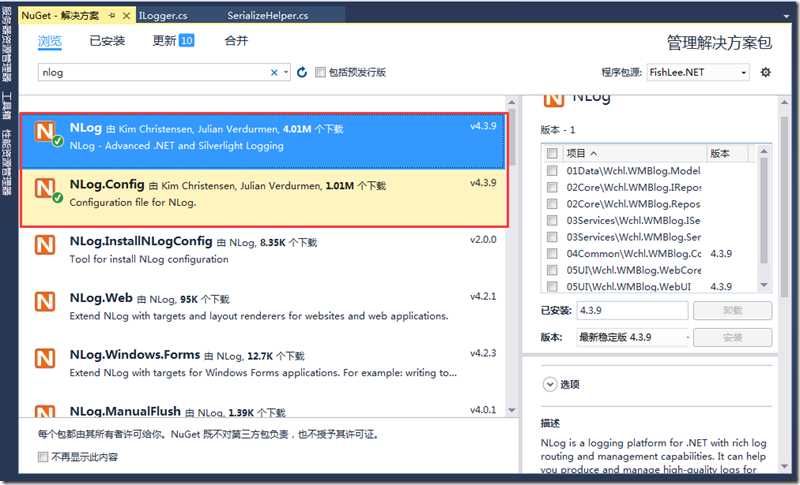Open the version dropdown showing 4.3.9

634,337
